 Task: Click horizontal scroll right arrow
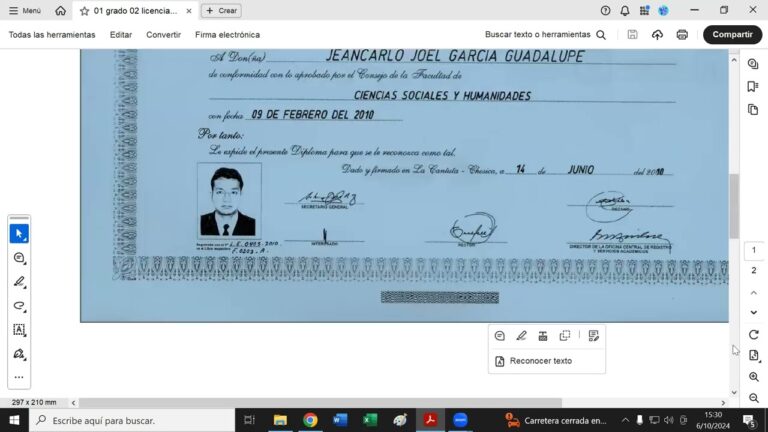click(723, 403)
